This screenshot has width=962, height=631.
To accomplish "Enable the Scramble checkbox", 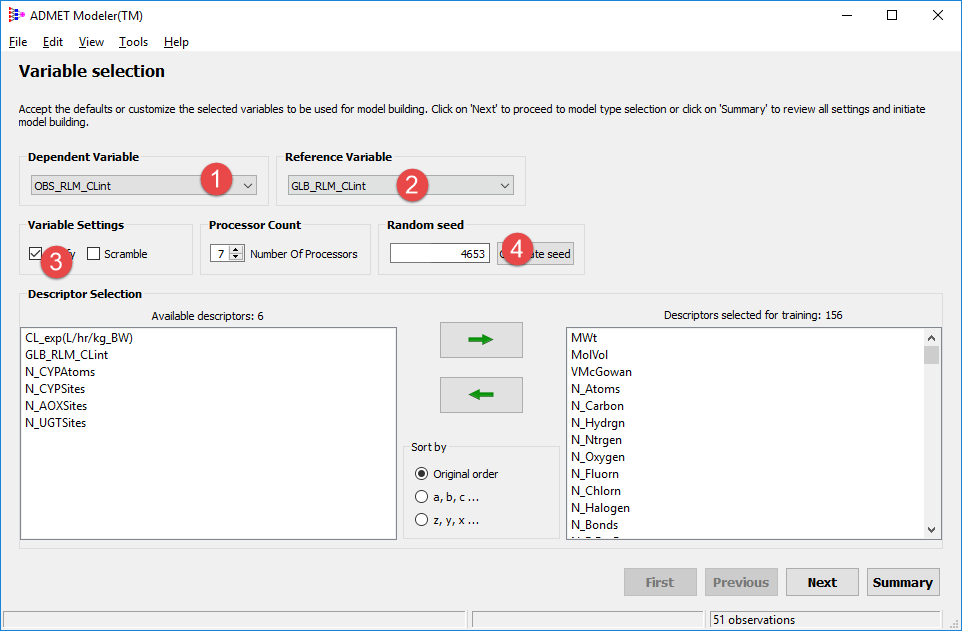I will [x=93, y=254].
